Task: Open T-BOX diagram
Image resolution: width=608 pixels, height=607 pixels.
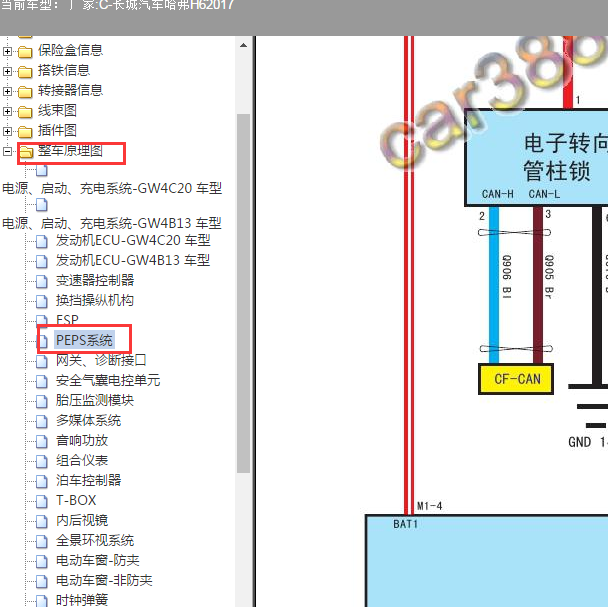Action: tap(76, 500)
